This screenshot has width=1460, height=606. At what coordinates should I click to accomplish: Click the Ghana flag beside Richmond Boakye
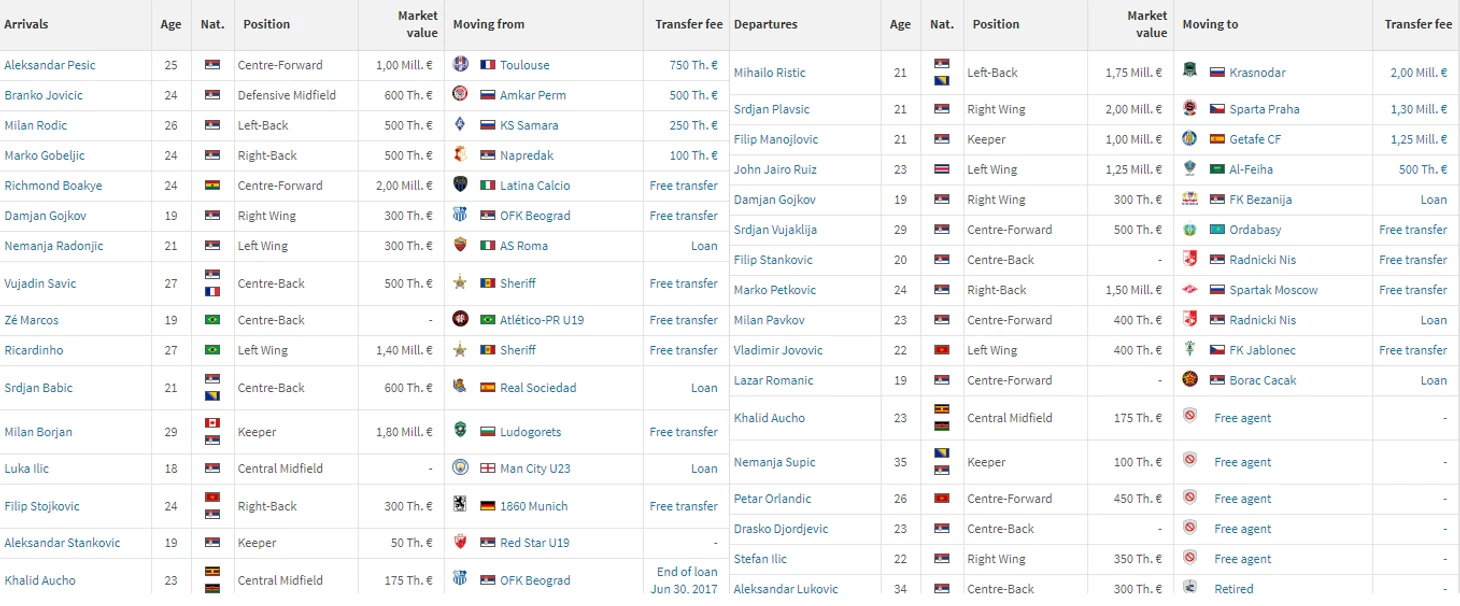coord(211,185)
